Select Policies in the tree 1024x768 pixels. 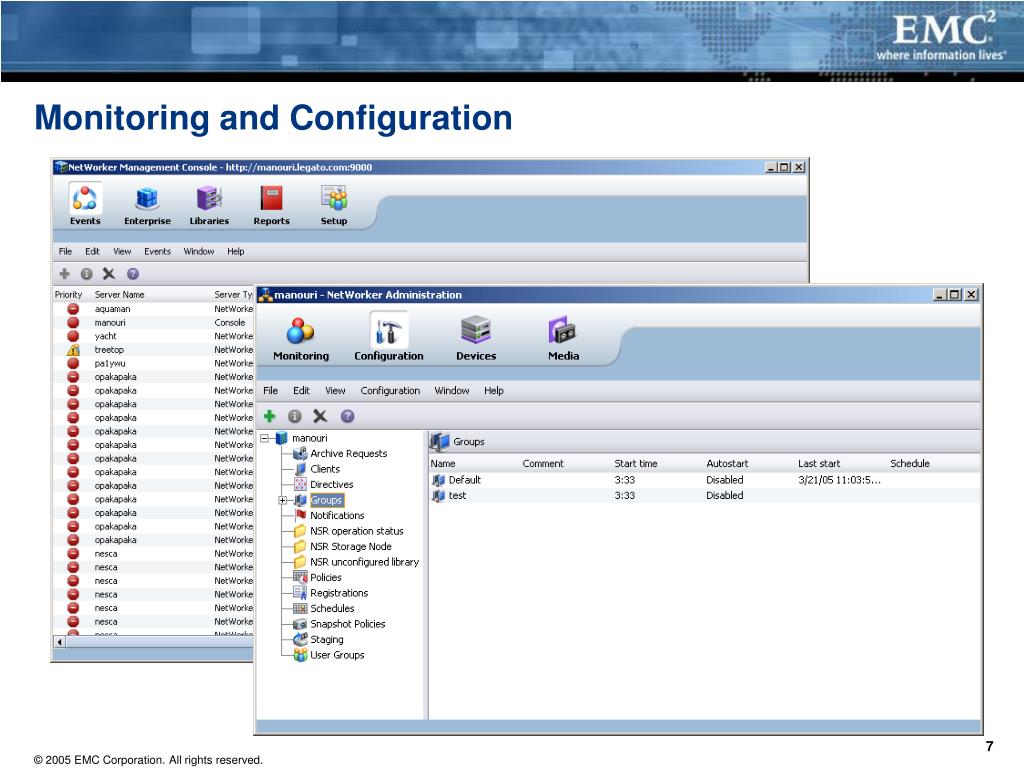pos(325,578)
